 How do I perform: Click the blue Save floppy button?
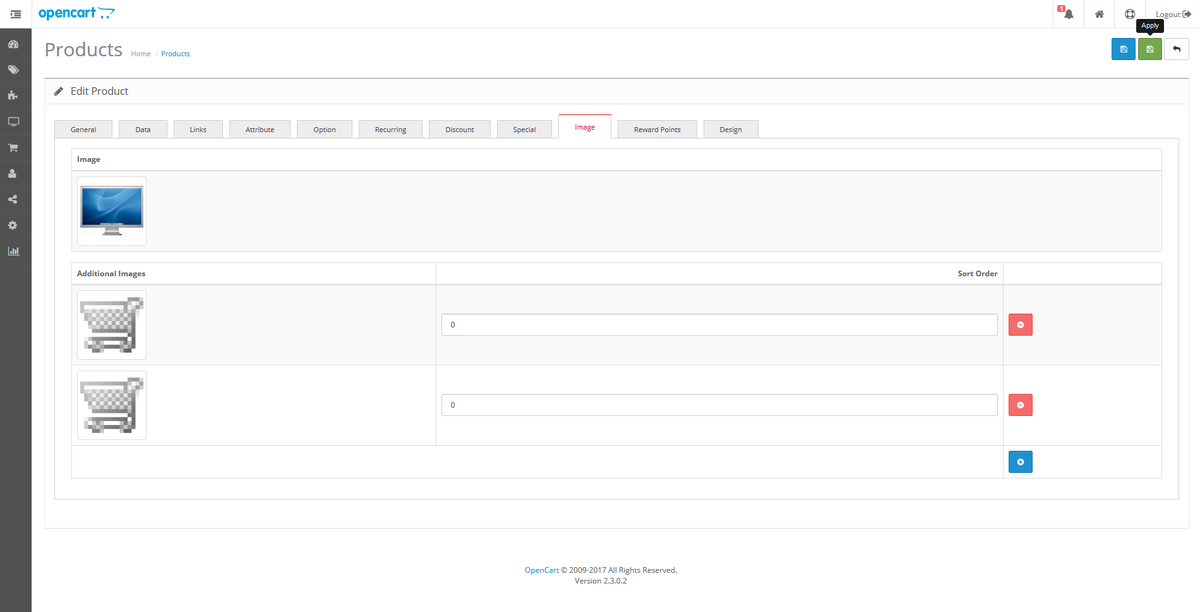1123,49
